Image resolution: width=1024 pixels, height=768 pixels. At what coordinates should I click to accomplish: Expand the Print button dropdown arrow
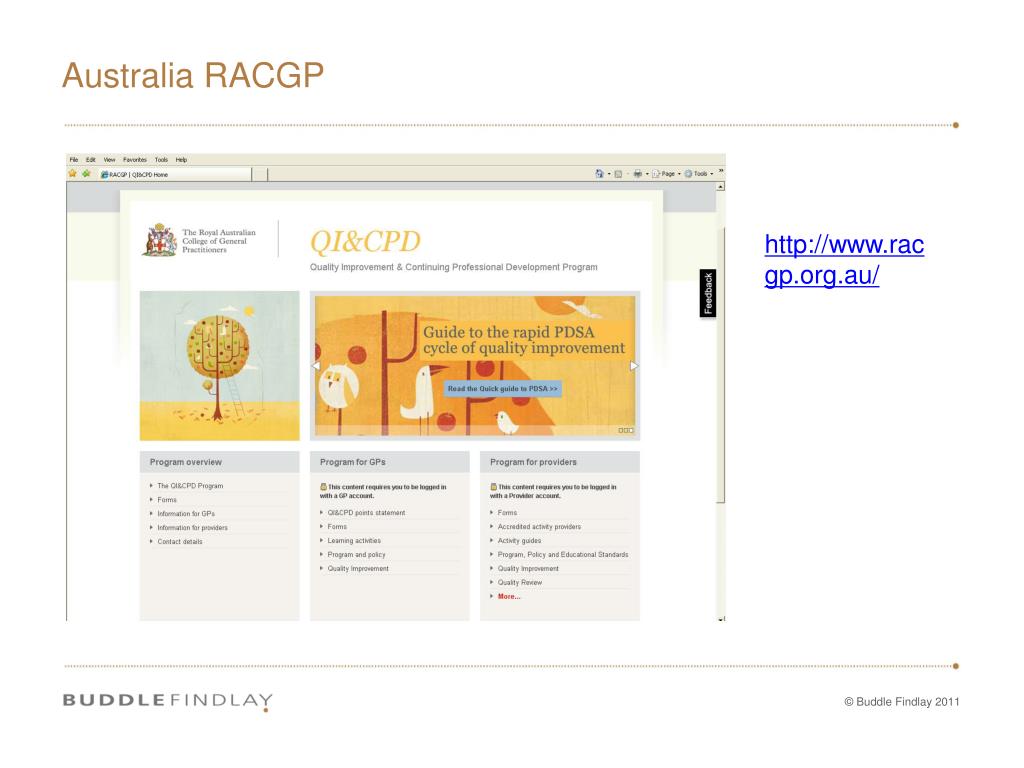[647, 174]
